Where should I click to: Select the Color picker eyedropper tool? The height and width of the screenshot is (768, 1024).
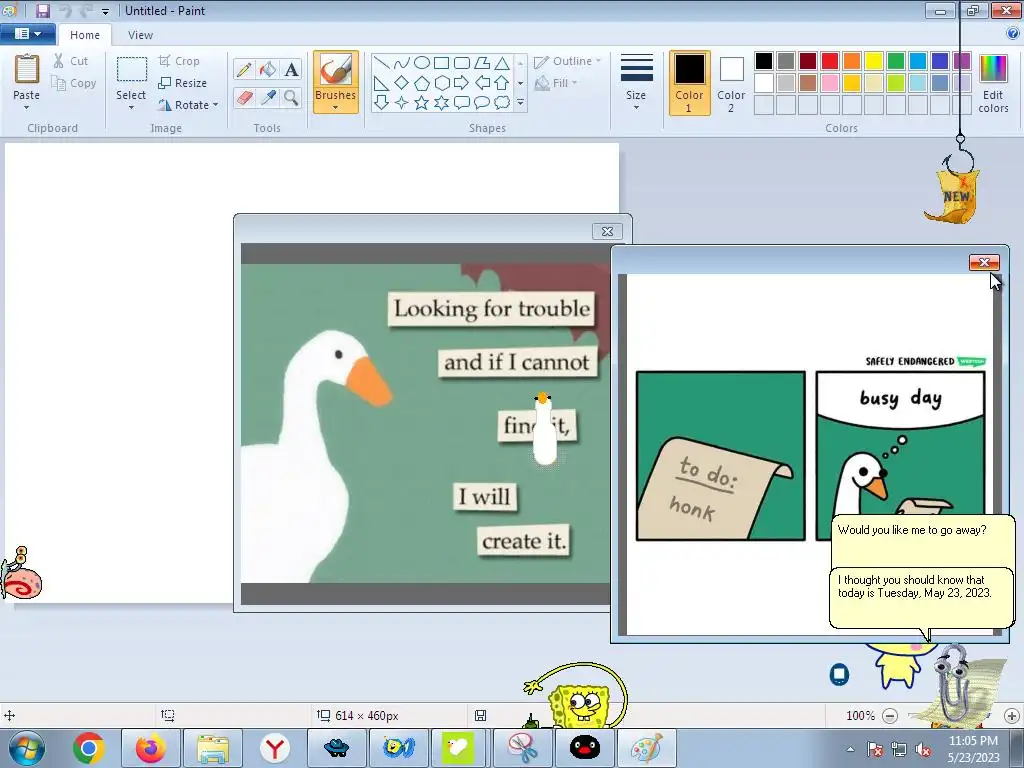pyautogui.click(x=268, y=98)
